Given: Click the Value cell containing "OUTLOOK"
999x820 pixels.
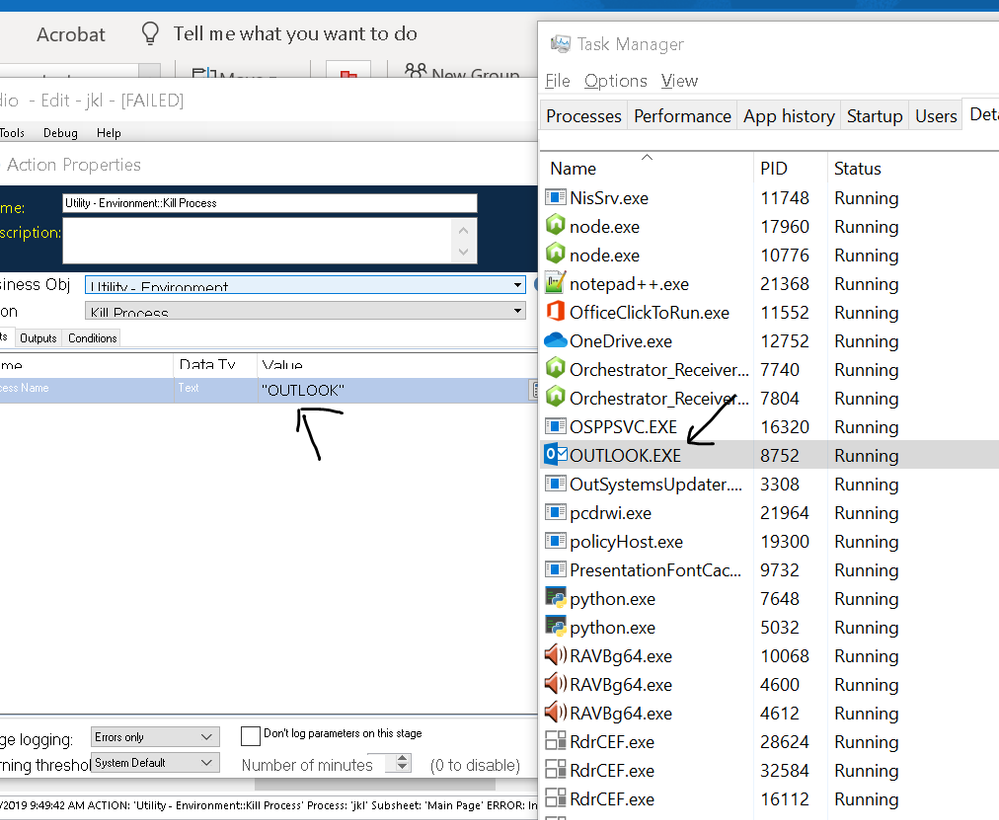Looking at the screenshot, I should point(394,390).
